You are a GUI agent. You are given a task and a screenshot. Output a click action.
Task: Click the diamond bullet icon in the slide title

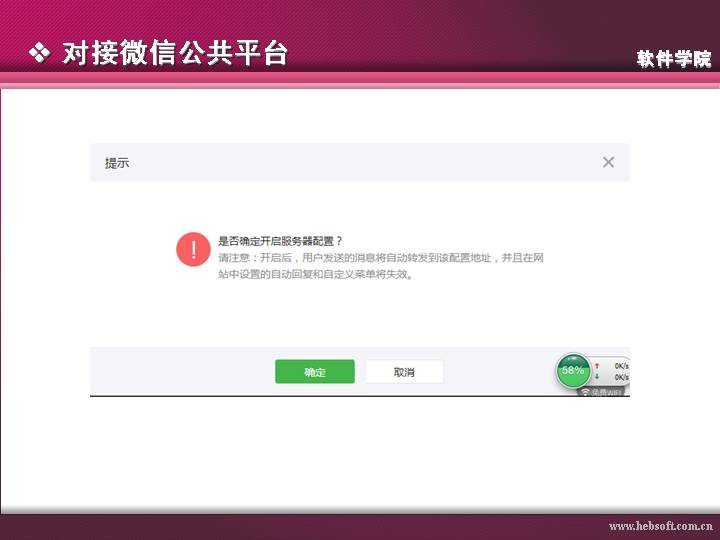point(39,53)
